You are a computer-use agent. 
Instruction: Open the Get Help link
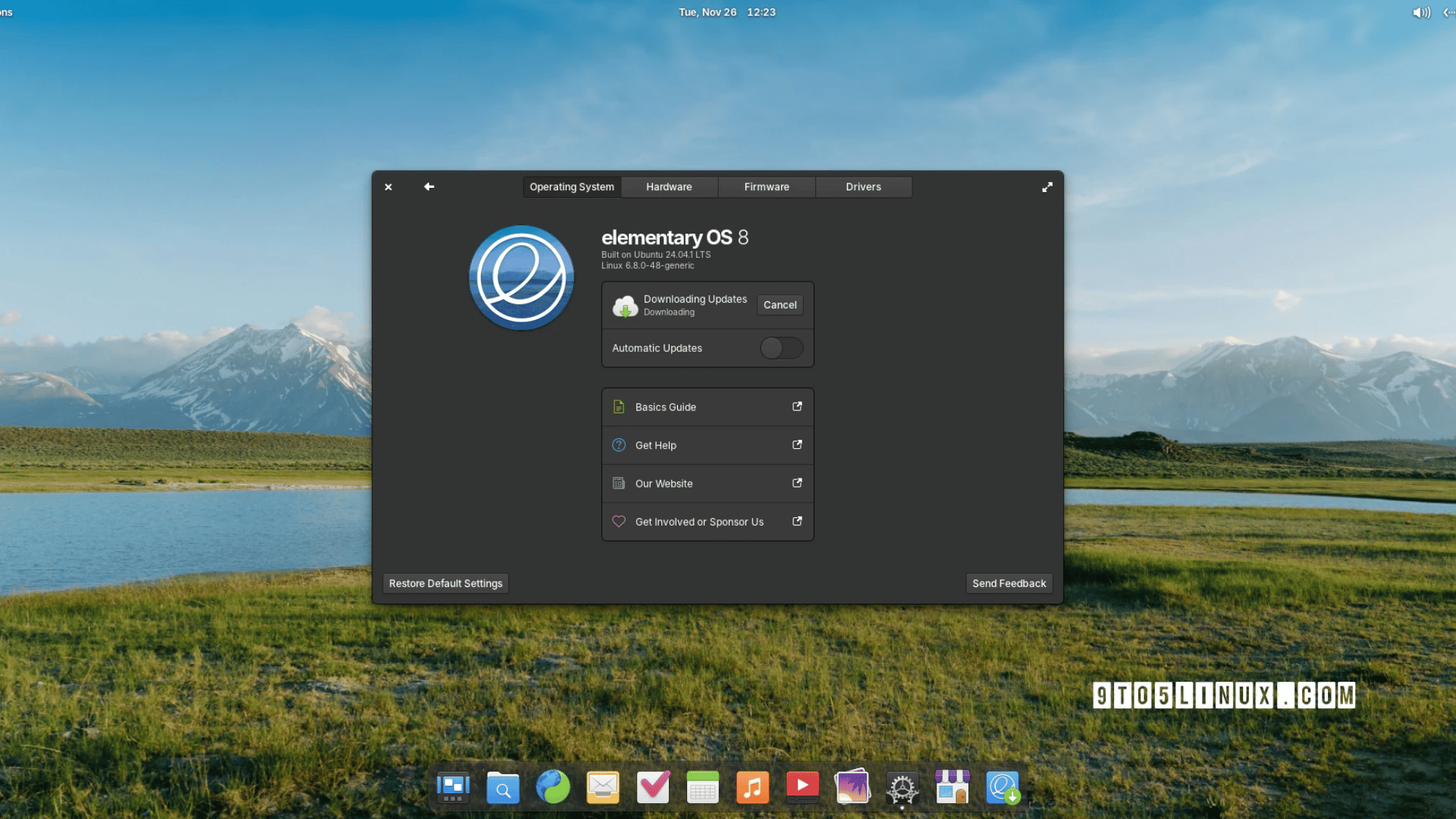pyautogui.click(x=708, y=445)
